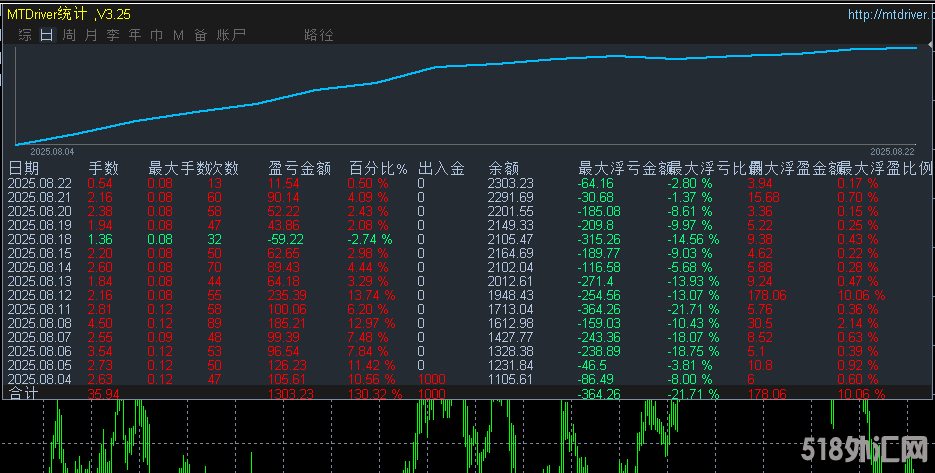
Task: Click the 盈亏金额 column header
Action: coord(300,168)
